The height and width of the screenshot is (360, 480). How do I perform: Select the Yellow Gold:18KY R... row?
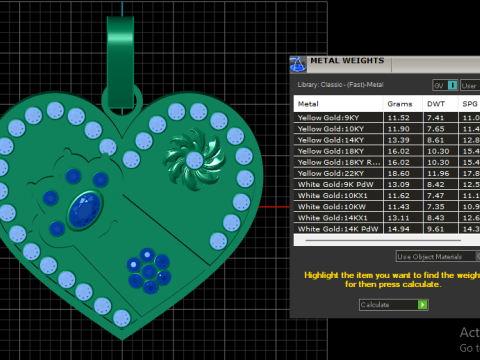(x=387, y=162)
